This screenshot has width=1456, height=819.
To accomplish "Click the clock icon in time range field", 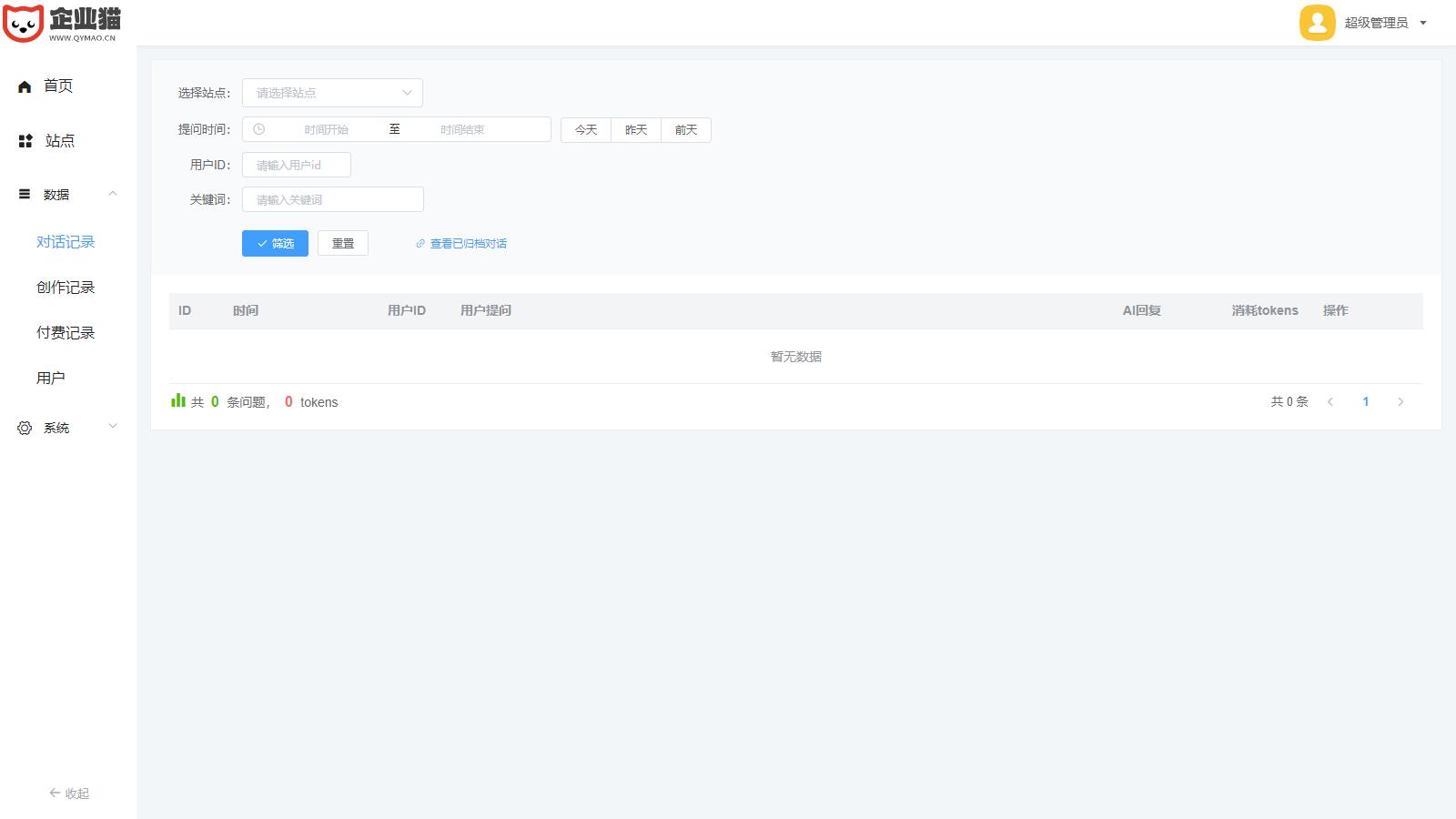I will click(259, 129).
